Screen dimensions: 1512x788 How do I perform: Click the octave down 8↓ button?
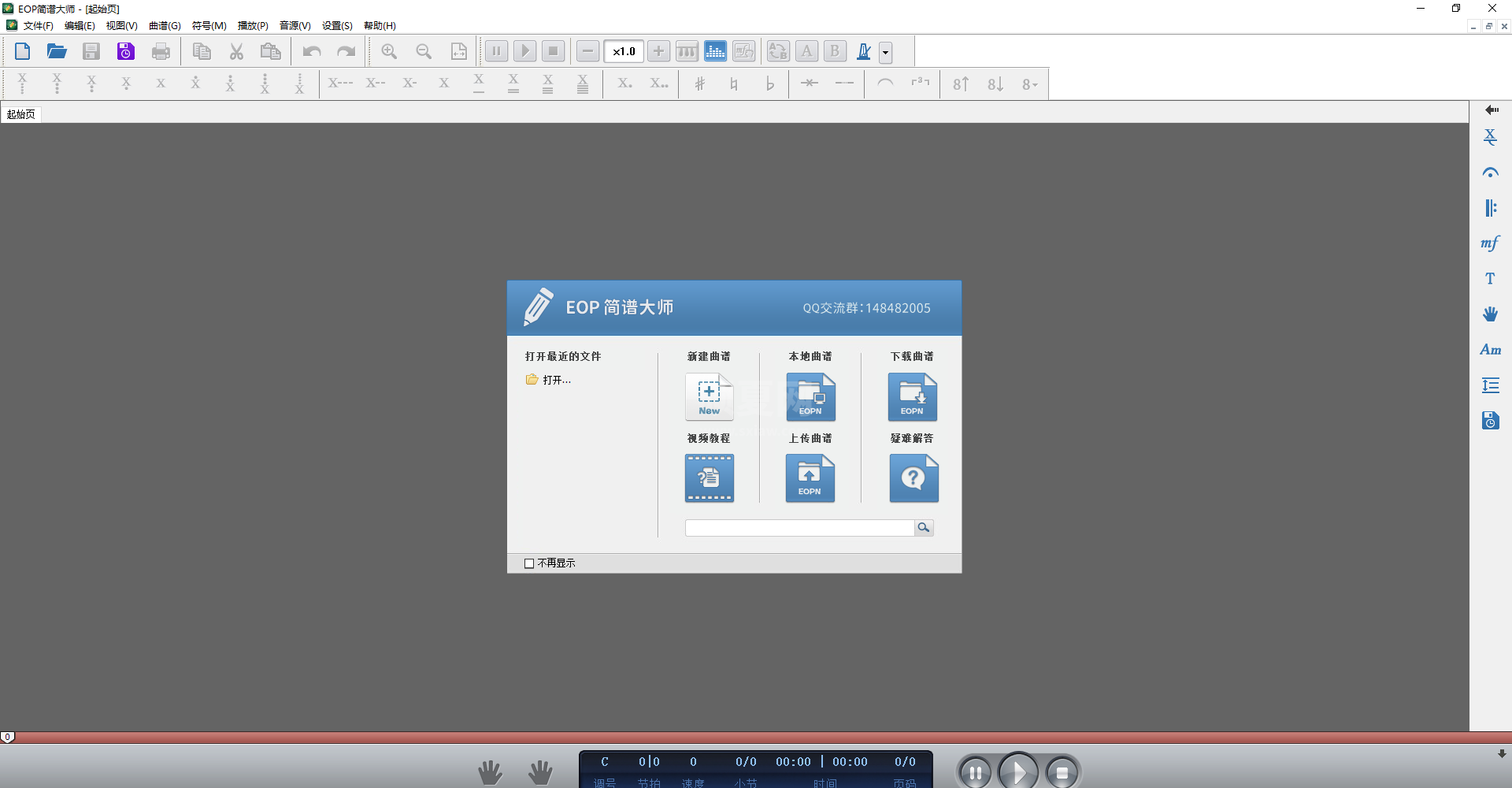point(995,84)
